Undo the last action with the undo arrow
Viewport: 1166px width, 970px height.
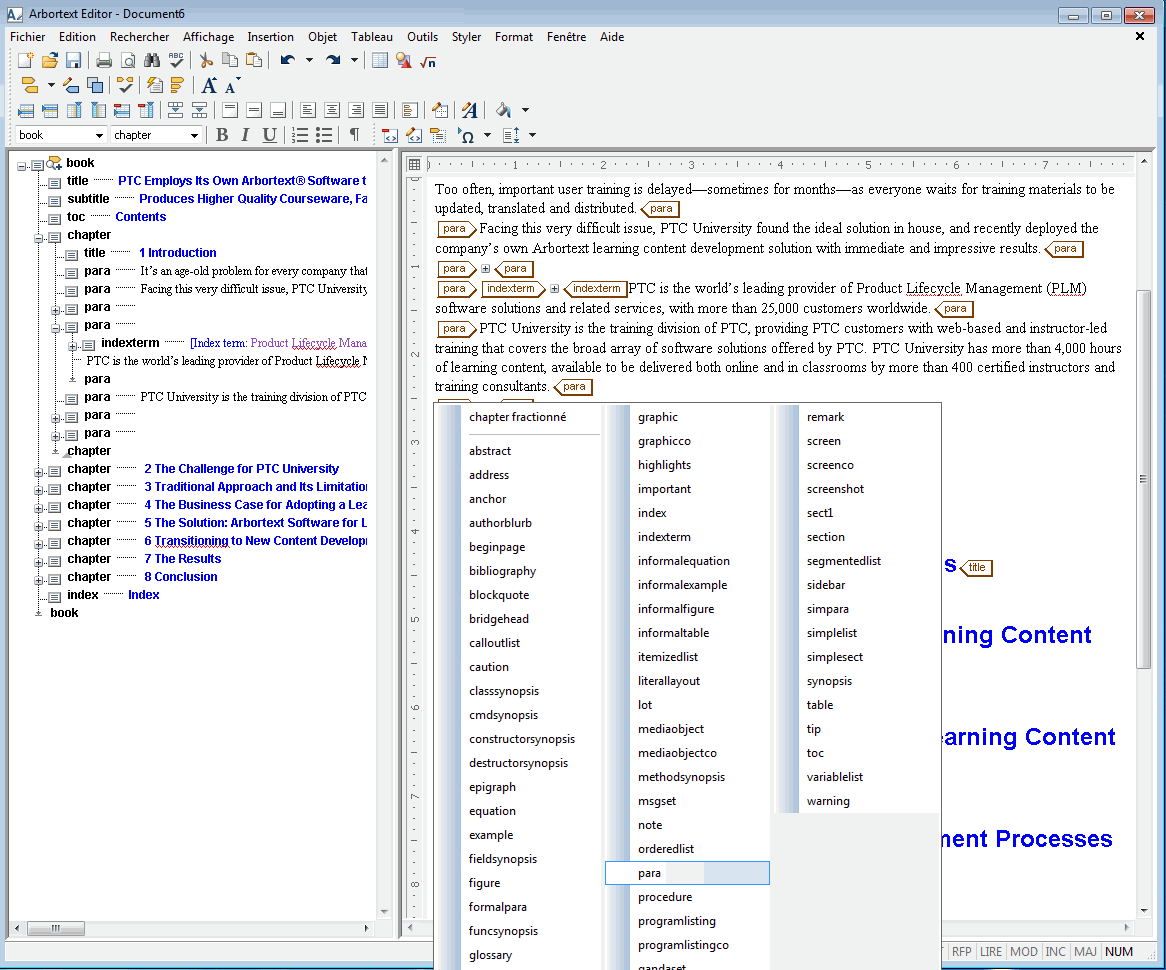(287, 61)
